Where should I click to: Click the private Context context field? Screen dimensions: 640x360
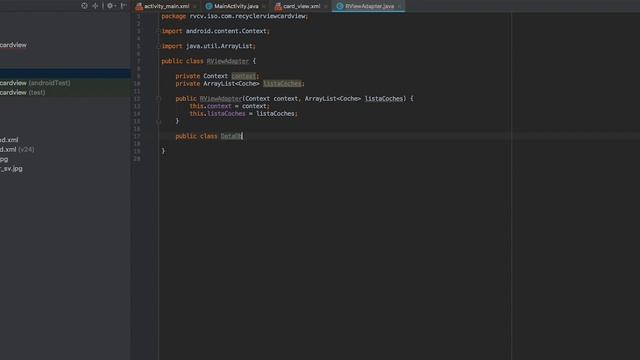coord(217,76)
